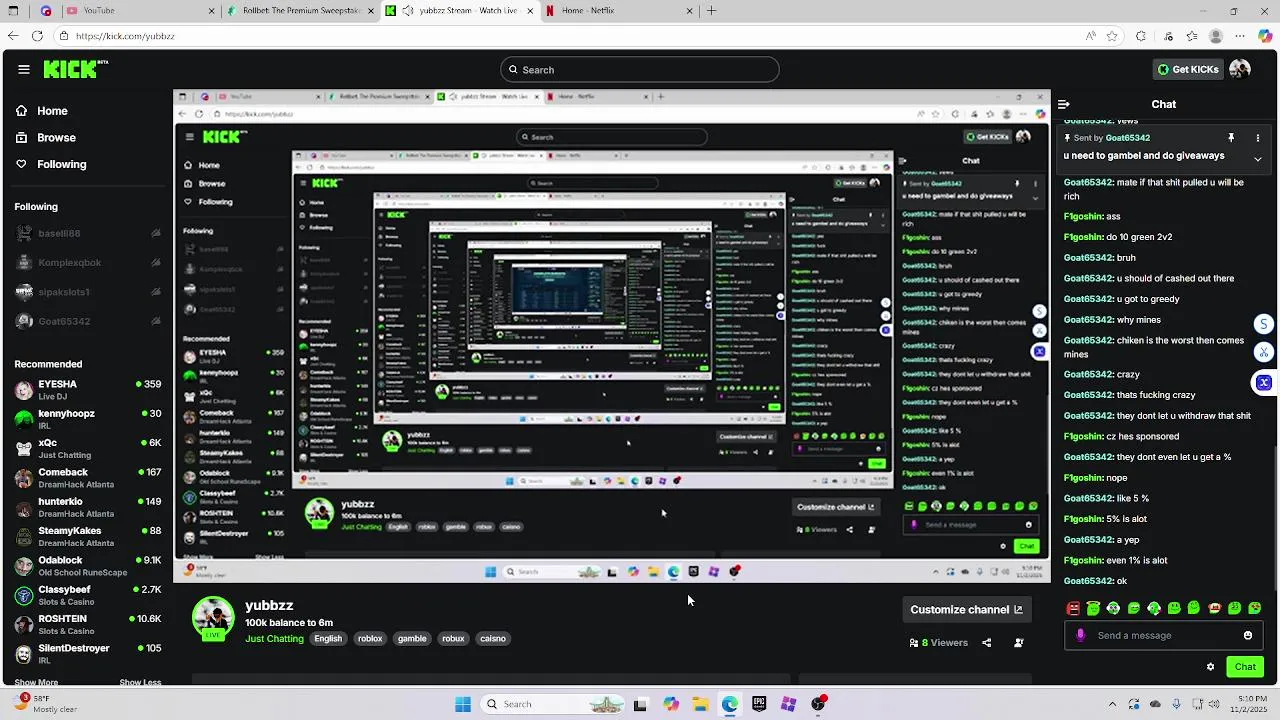Select followed channel sipakslots1
The image size is (1280, 720).
[x=87, y=292]
